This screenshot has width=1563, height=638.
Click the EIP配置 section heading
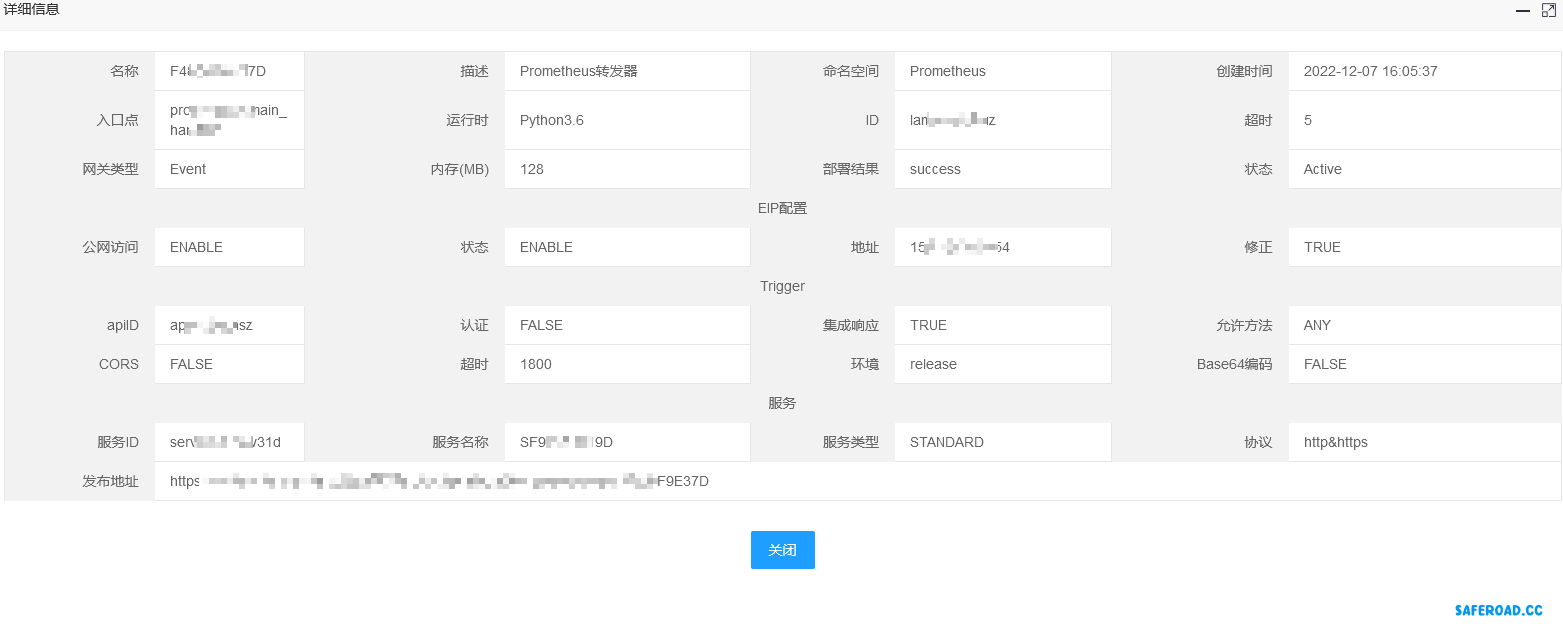[782, 208]
